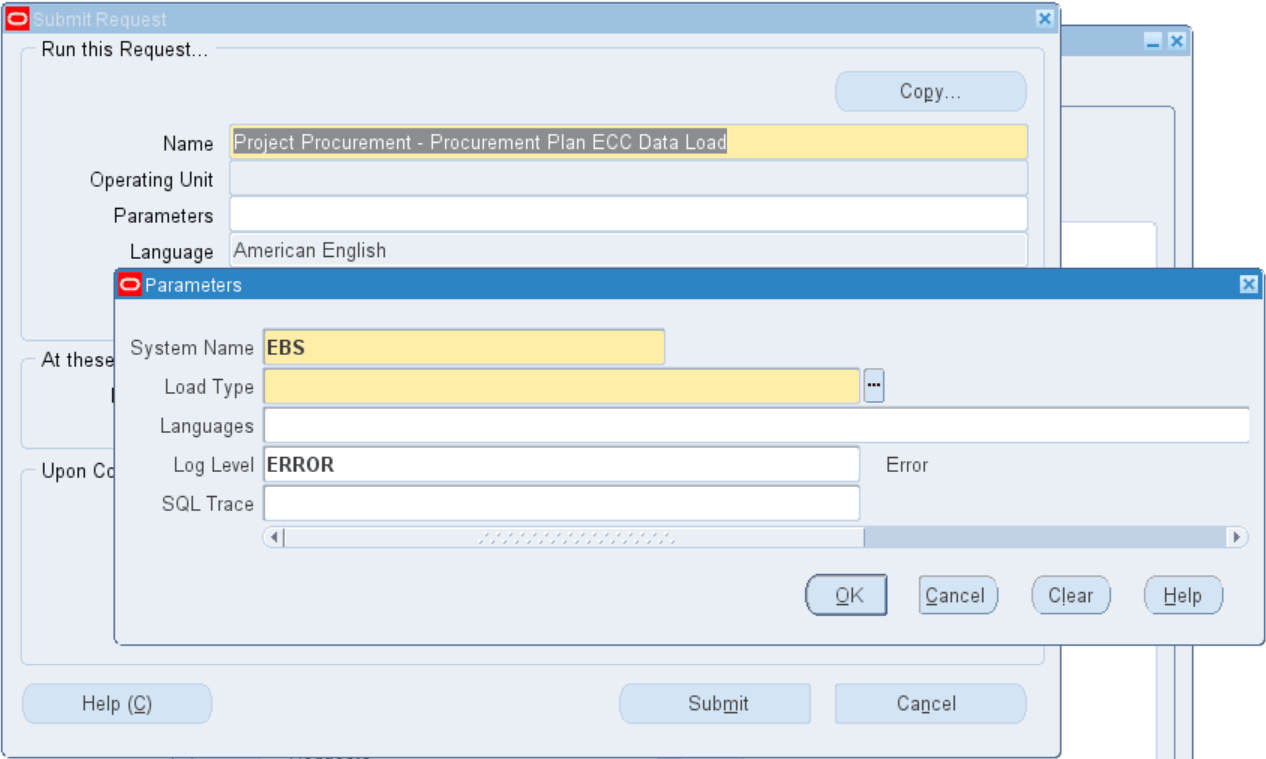1266x759 pixels.
Task: Focus the System Name field
Action: coord(464,347)
